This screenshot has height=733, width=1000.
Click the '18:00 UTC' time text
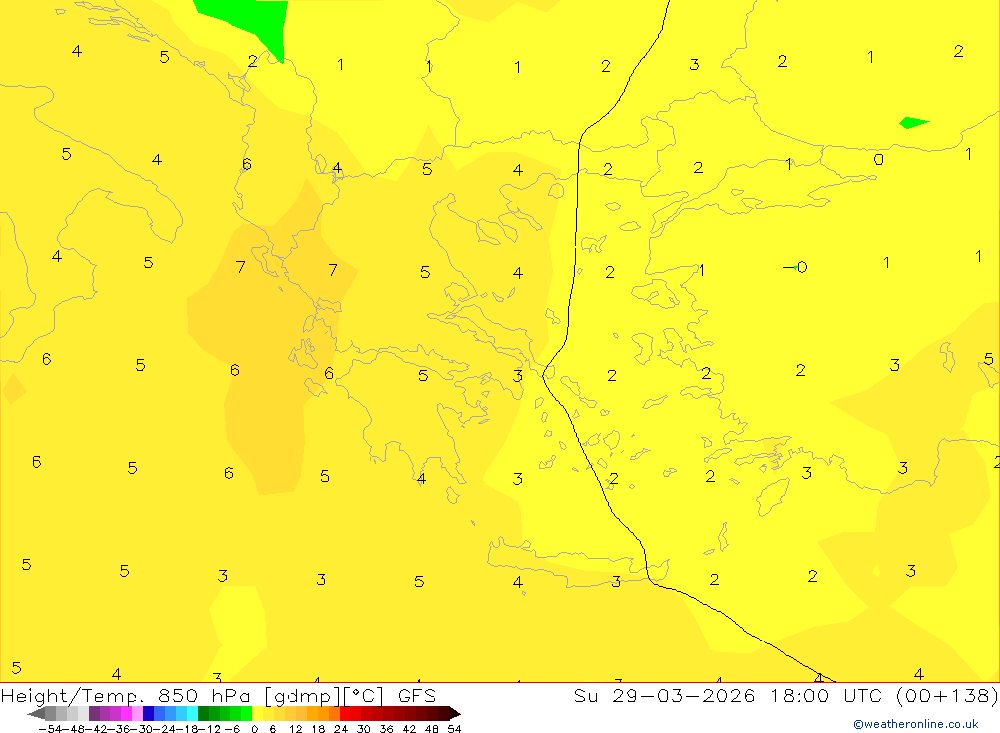(x=826, y=695)
